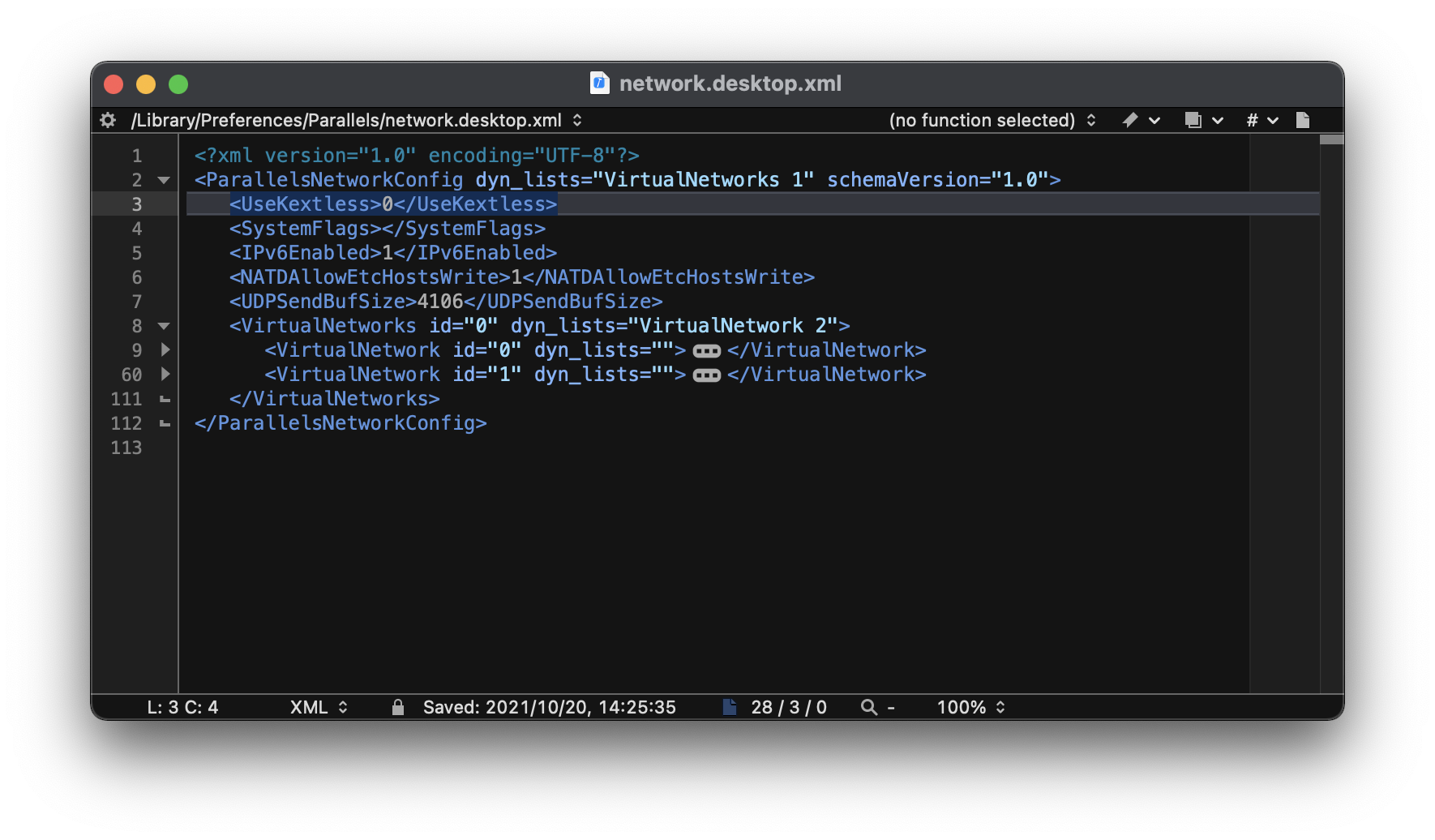This screenshot has width=1435, height=840.
Task: Open the XML language popup in status bar
Action: coord(319,707)
